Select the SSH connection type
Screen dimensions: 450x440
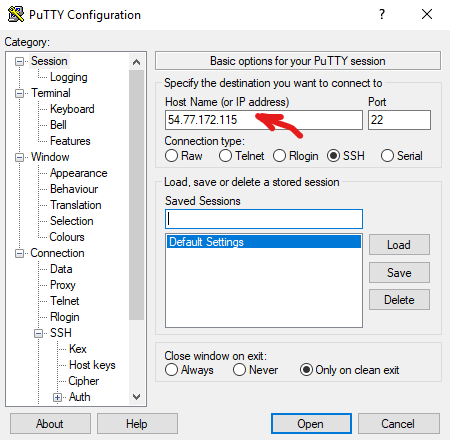click(x=333, y=156)
